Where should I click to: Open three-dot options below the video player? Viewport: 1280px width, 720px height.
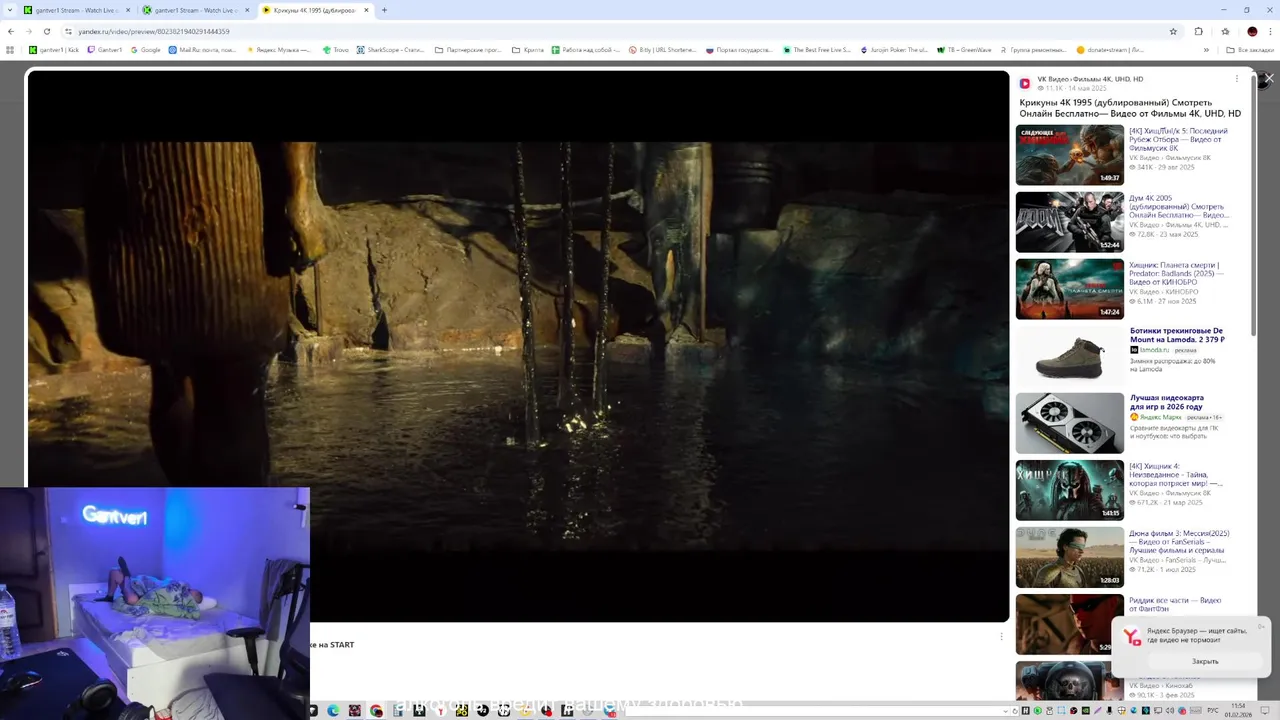(1001, 636)
